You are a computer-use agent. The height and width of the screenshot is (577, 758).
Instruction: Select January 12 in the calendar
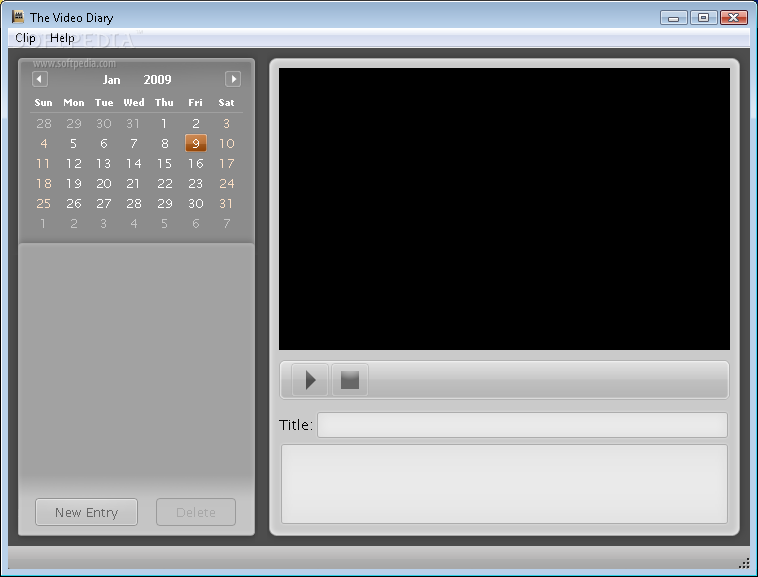click(x=73, y=164)
